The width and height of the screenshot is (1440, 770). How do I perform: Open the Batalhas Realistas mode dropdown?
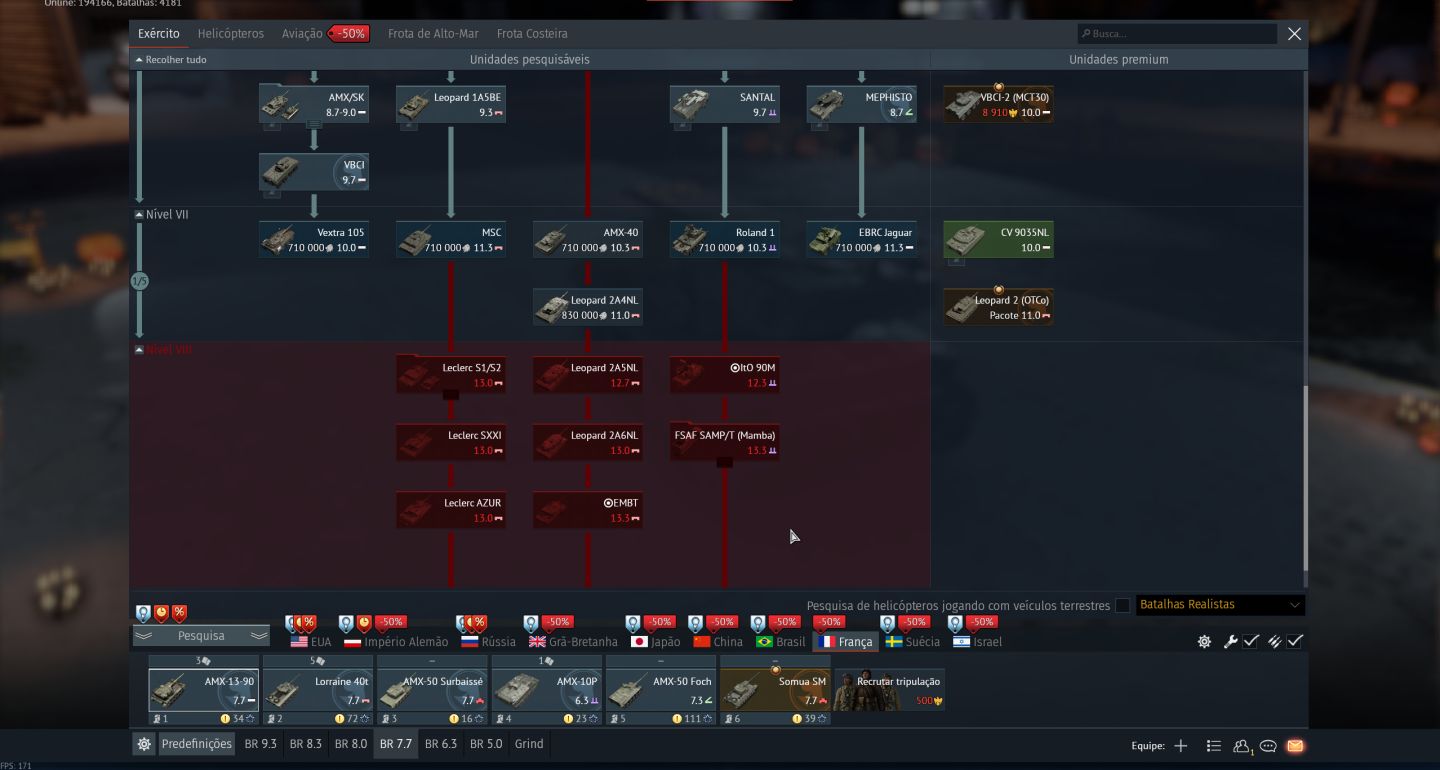(1220, 605)
